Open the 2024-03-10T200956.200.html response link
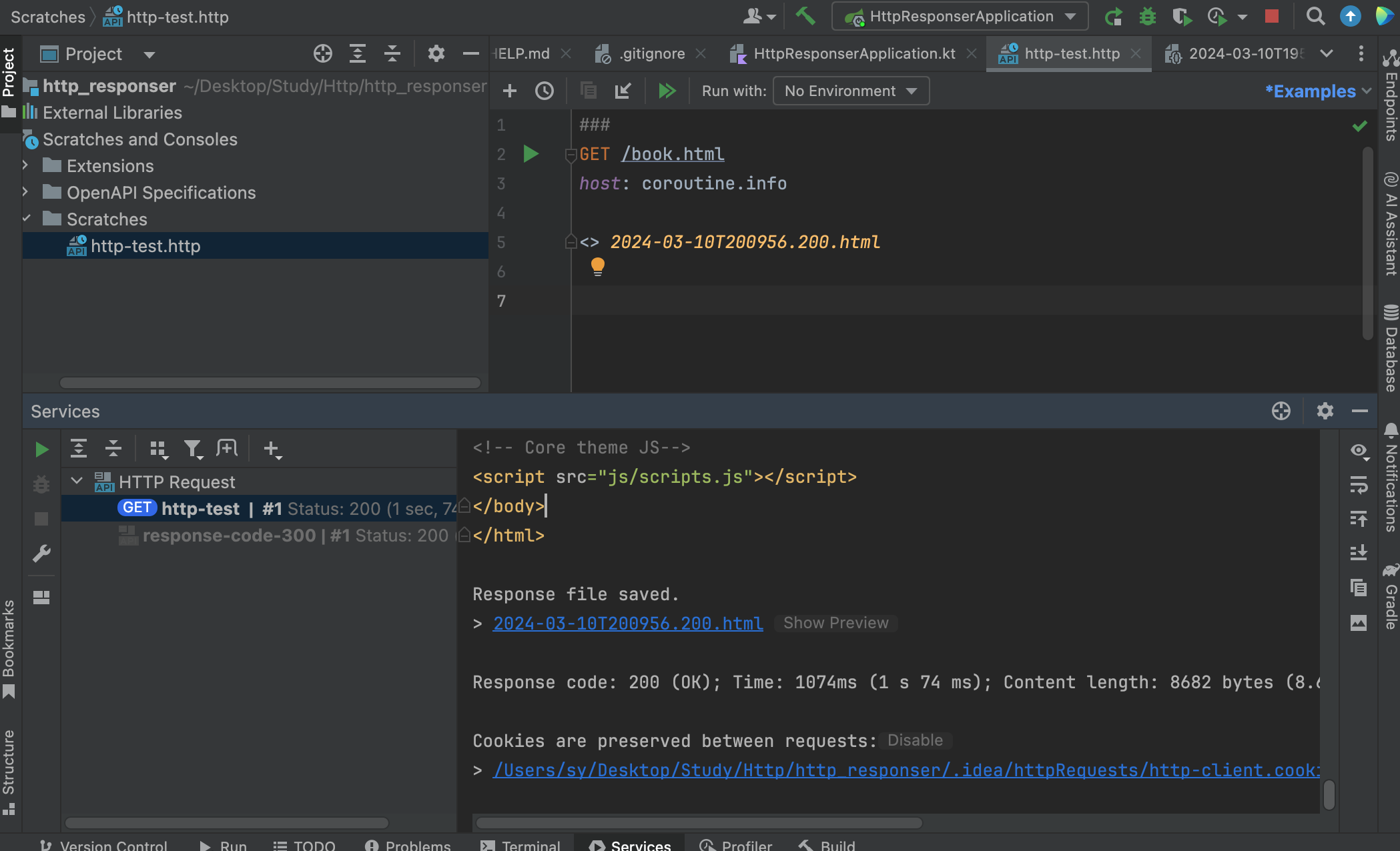This screenshot has width=1400, height=851. [x=627, y=623]
